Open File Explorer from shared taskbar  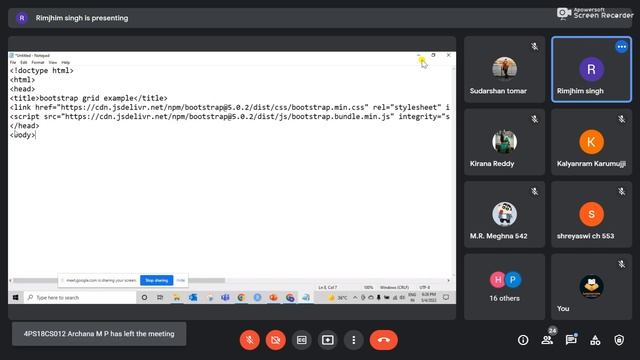(x=176, y=298)
